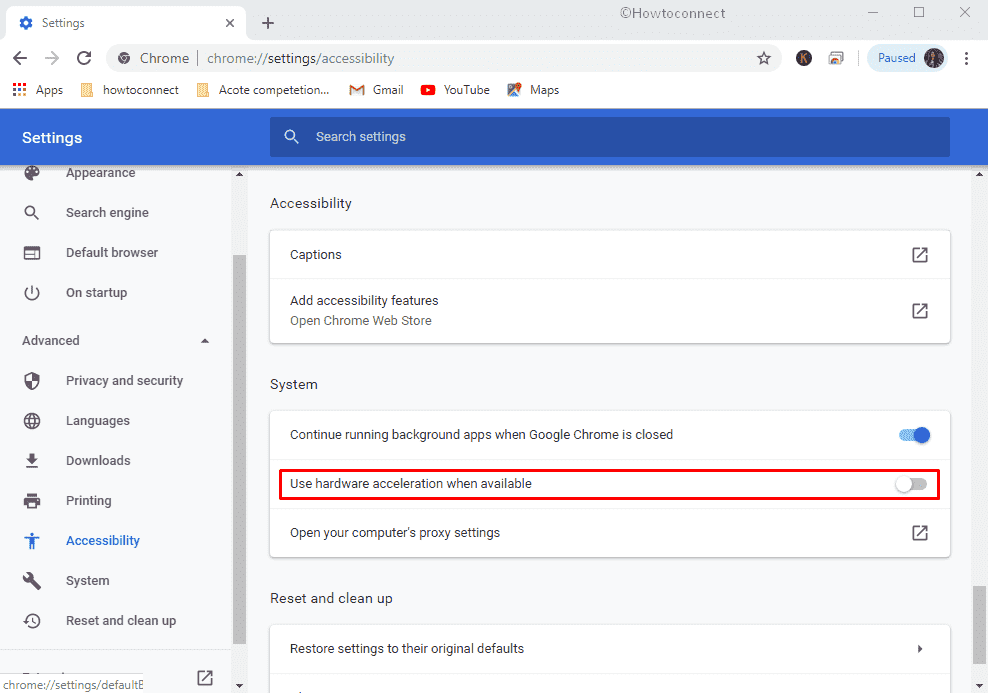The image size is (988, 693).
Task: Open Add accessibility features external link icon
Action: (920, 311)
